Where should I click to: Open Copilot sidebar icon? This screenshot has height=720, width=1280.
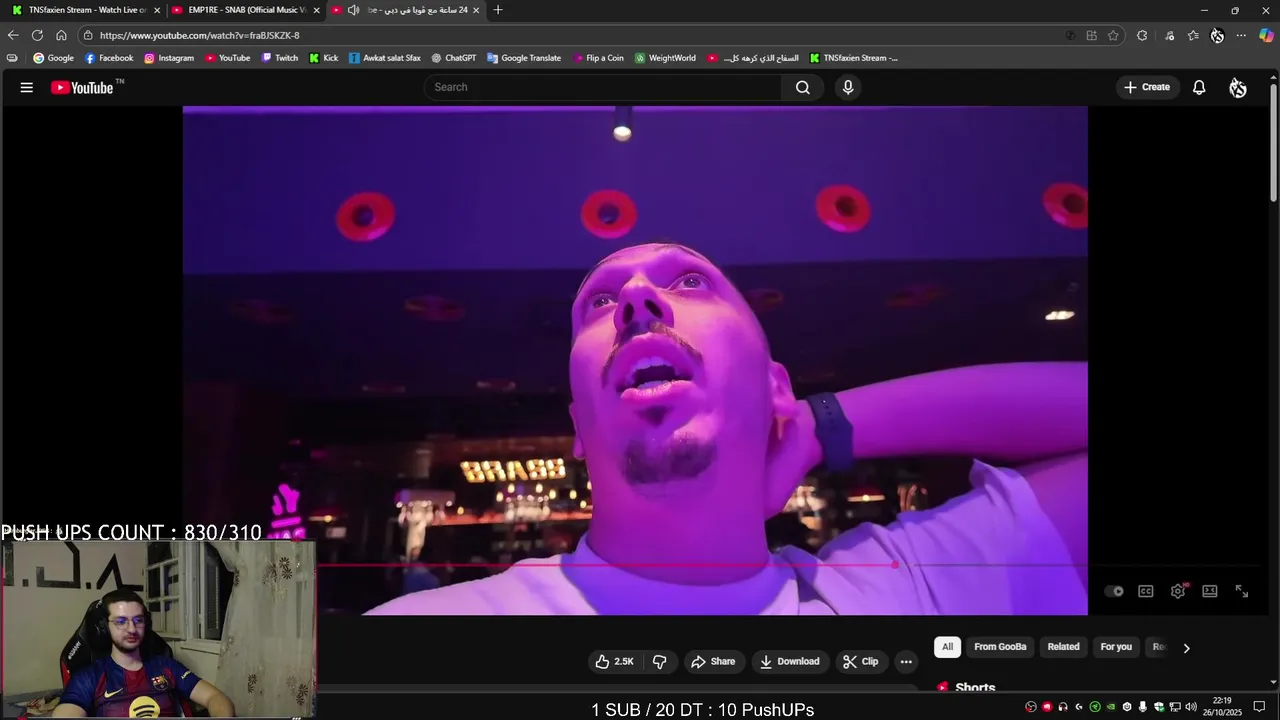pyautogui.click(x=1266, y=35)
